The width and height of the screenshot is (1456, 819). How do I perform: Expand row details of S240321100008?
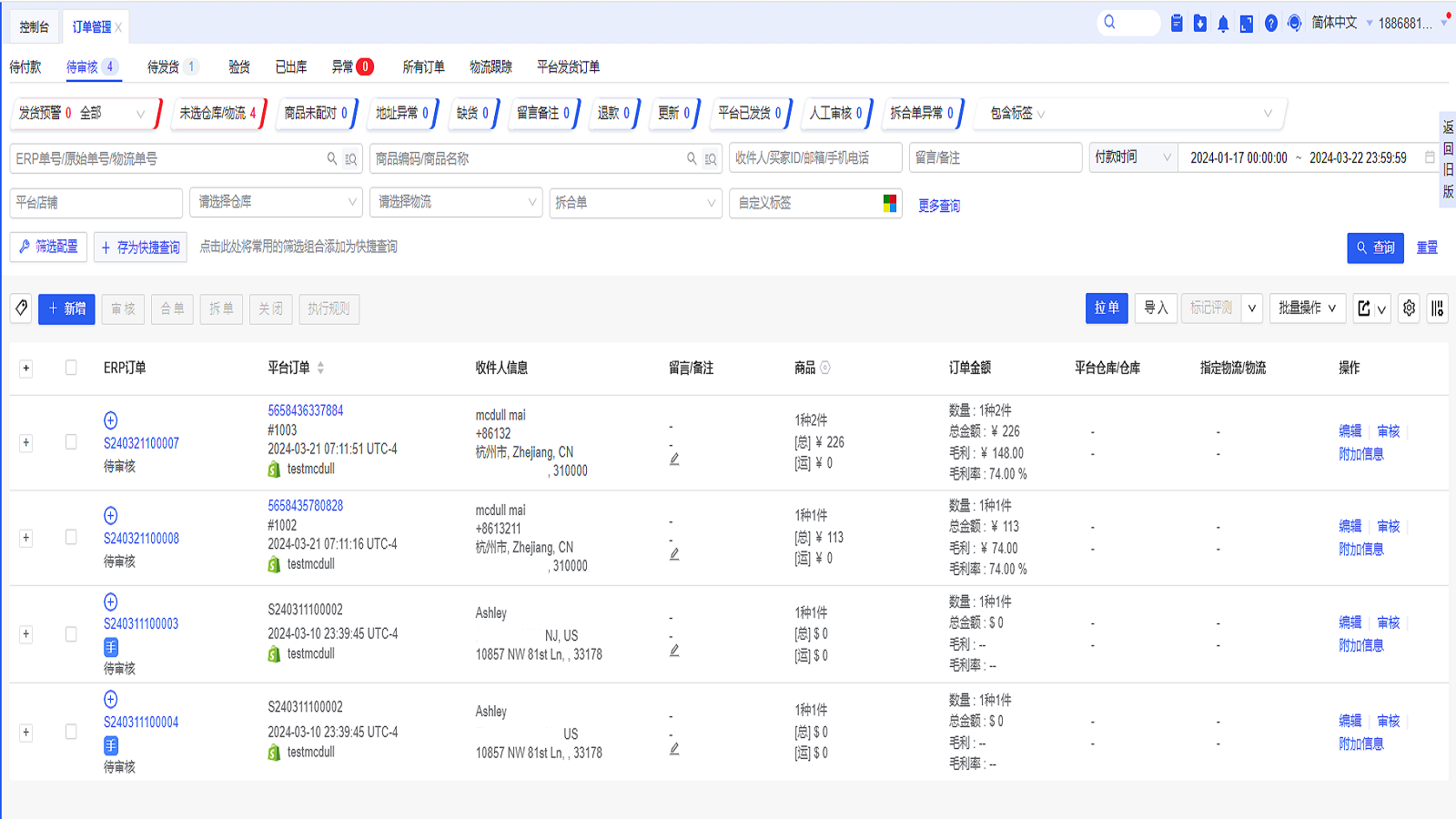[x=26, y=538]
